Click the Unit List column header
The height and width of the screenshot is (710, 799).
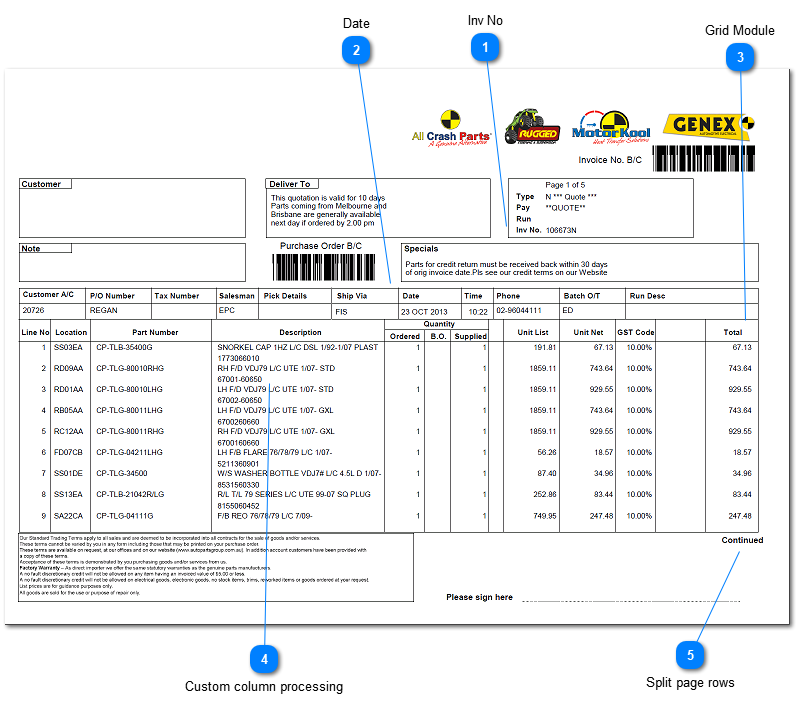click(x=533, y=332)
